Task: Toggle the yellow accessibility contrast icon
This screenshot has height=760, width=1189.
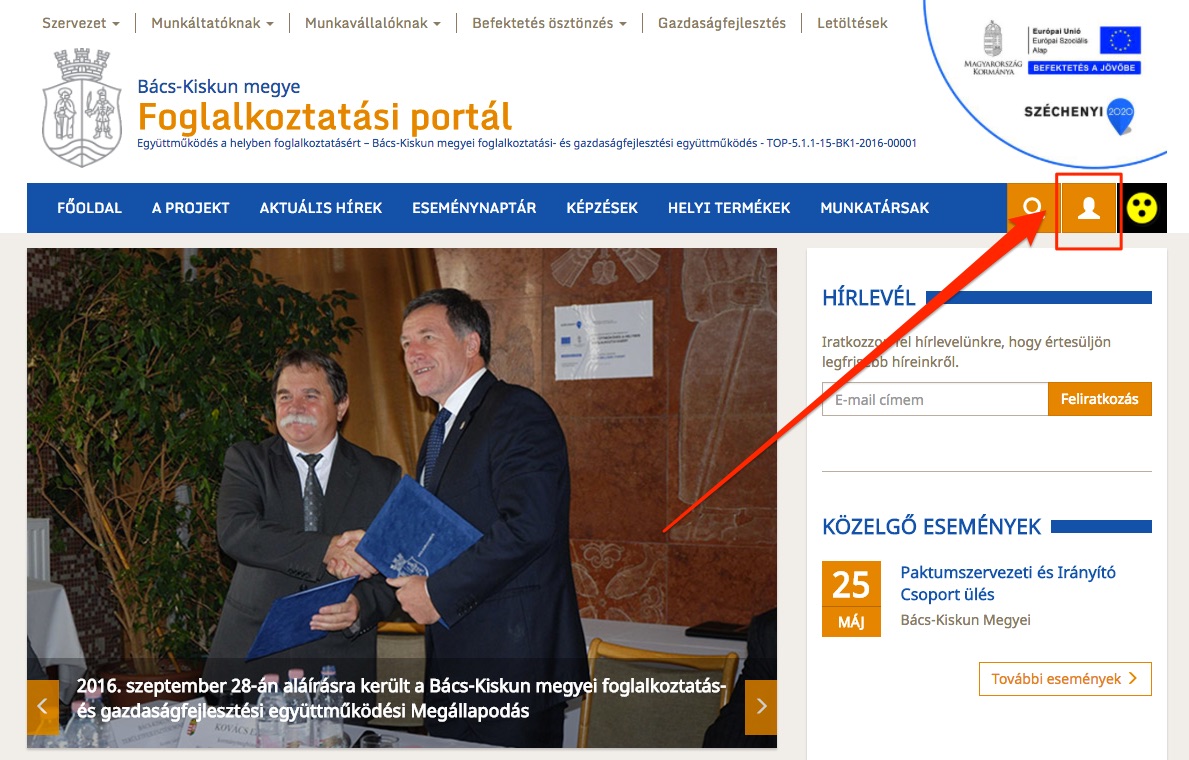Action: point(1142,208)
